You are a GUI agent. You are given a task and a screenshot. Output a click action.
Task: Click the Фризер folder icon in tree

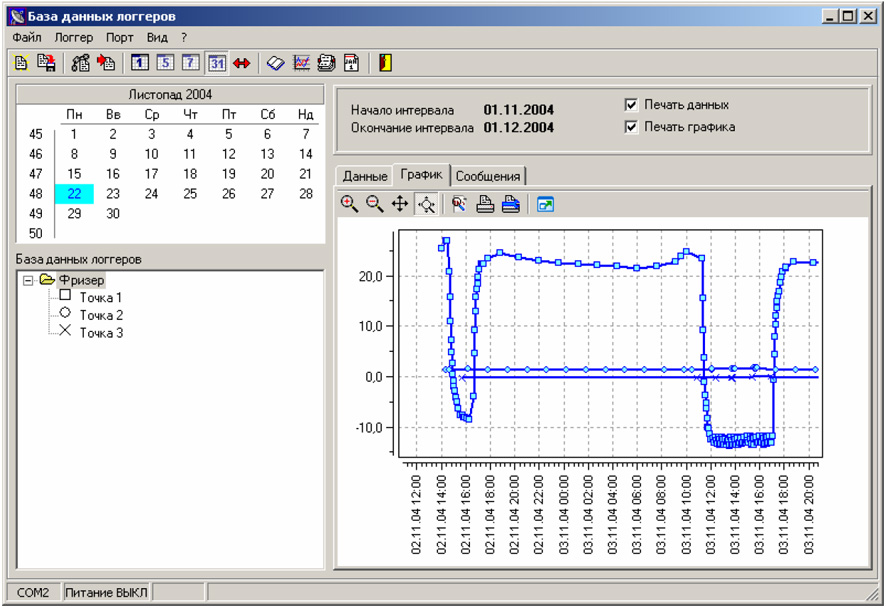[47, 280]
